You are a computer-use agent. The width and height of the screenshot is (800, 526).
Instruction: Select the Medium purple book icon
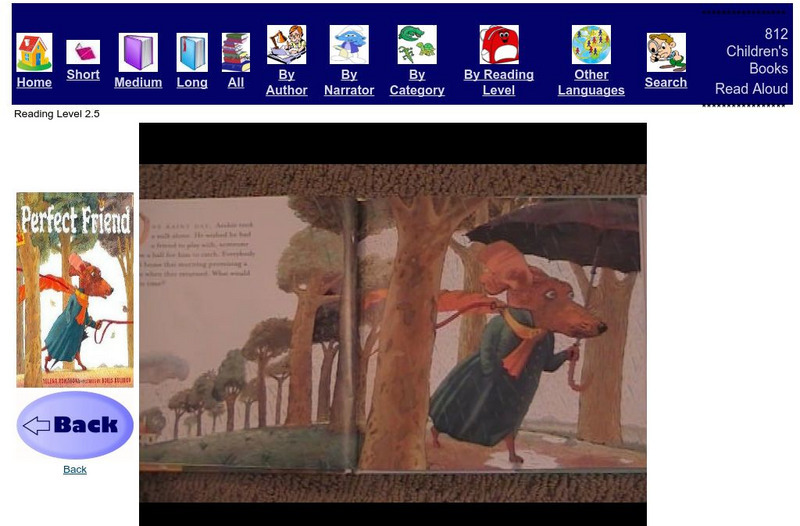pos(138,53)
